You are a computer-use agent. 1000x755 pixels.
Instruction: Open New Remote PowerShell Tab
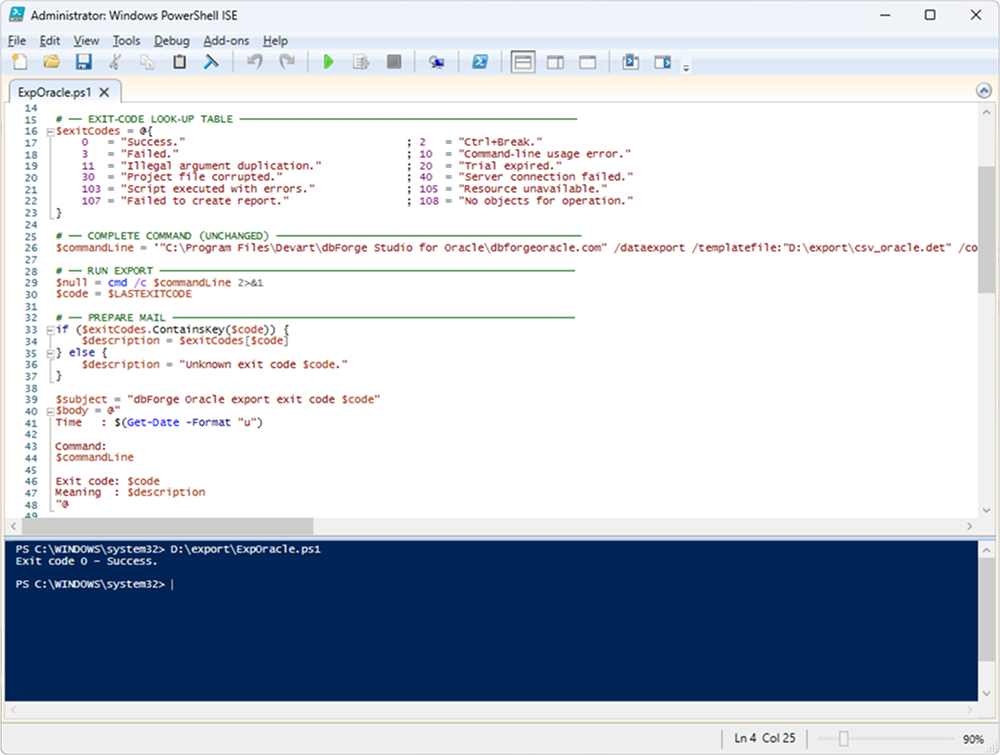click(x=437, y=63)
